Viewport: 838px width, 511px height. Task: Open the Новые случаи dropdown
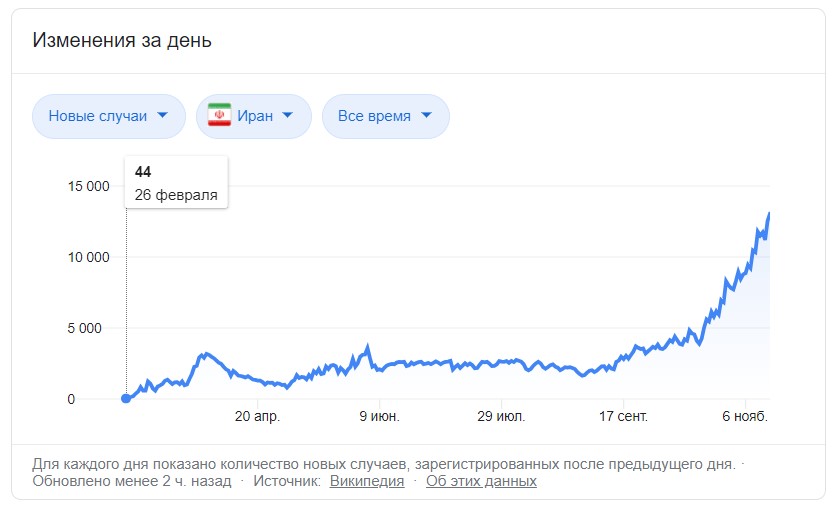point(109,116)
